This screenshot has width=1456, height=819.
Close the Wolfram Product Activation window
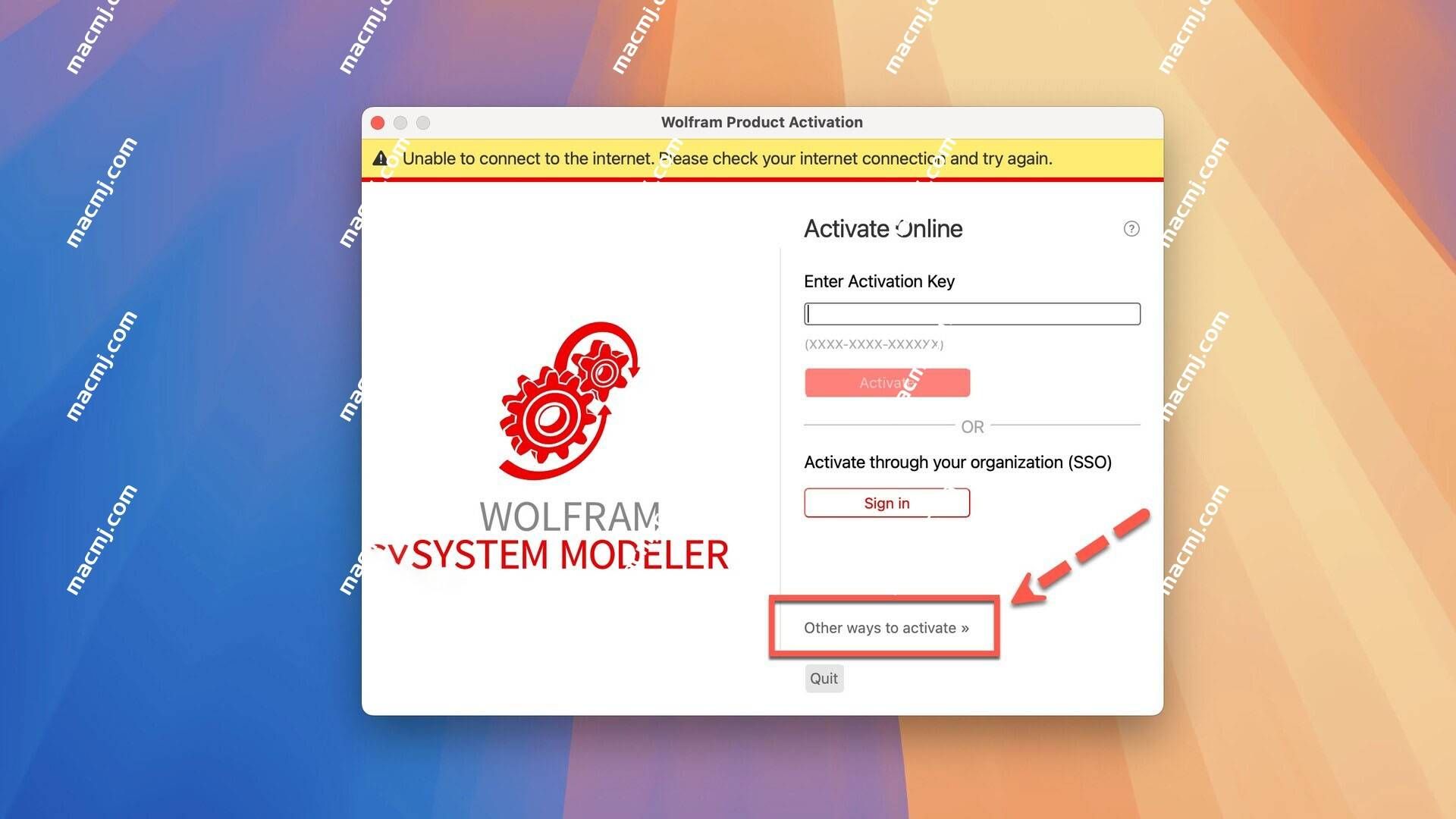[x=378, y=123]
